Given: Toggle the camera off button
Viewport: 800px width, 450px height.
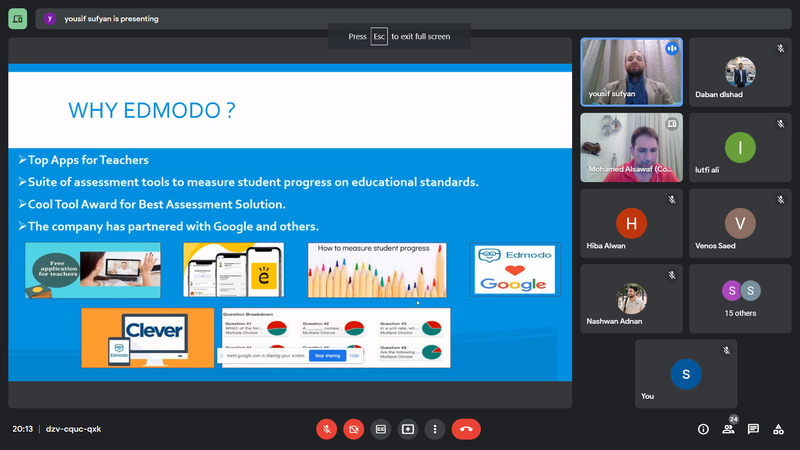Looking at the screenshot, I should click(354, 429).
